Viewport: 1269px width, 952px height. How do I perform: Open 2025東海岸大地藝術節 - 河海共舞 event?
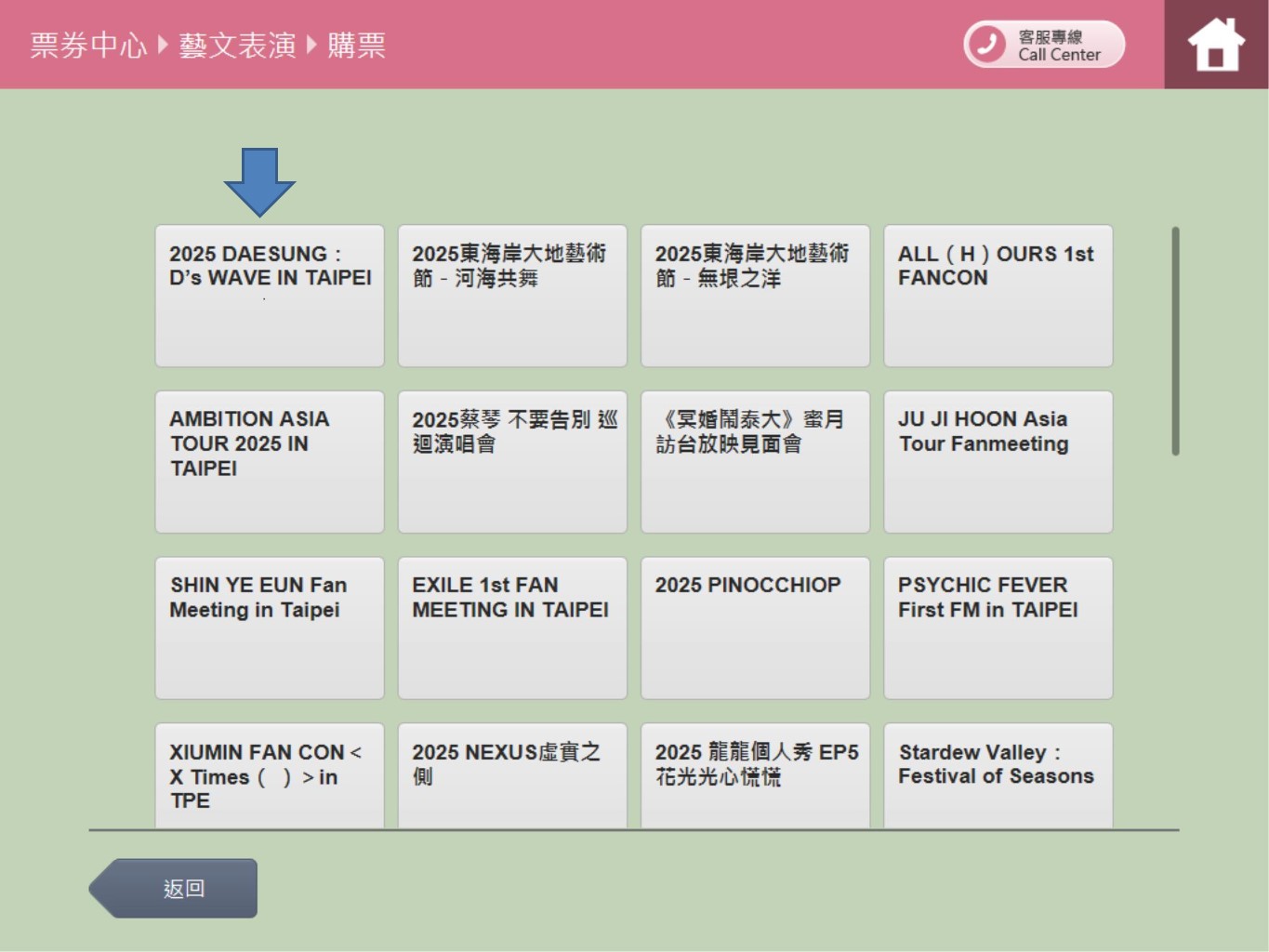(511, 294)
